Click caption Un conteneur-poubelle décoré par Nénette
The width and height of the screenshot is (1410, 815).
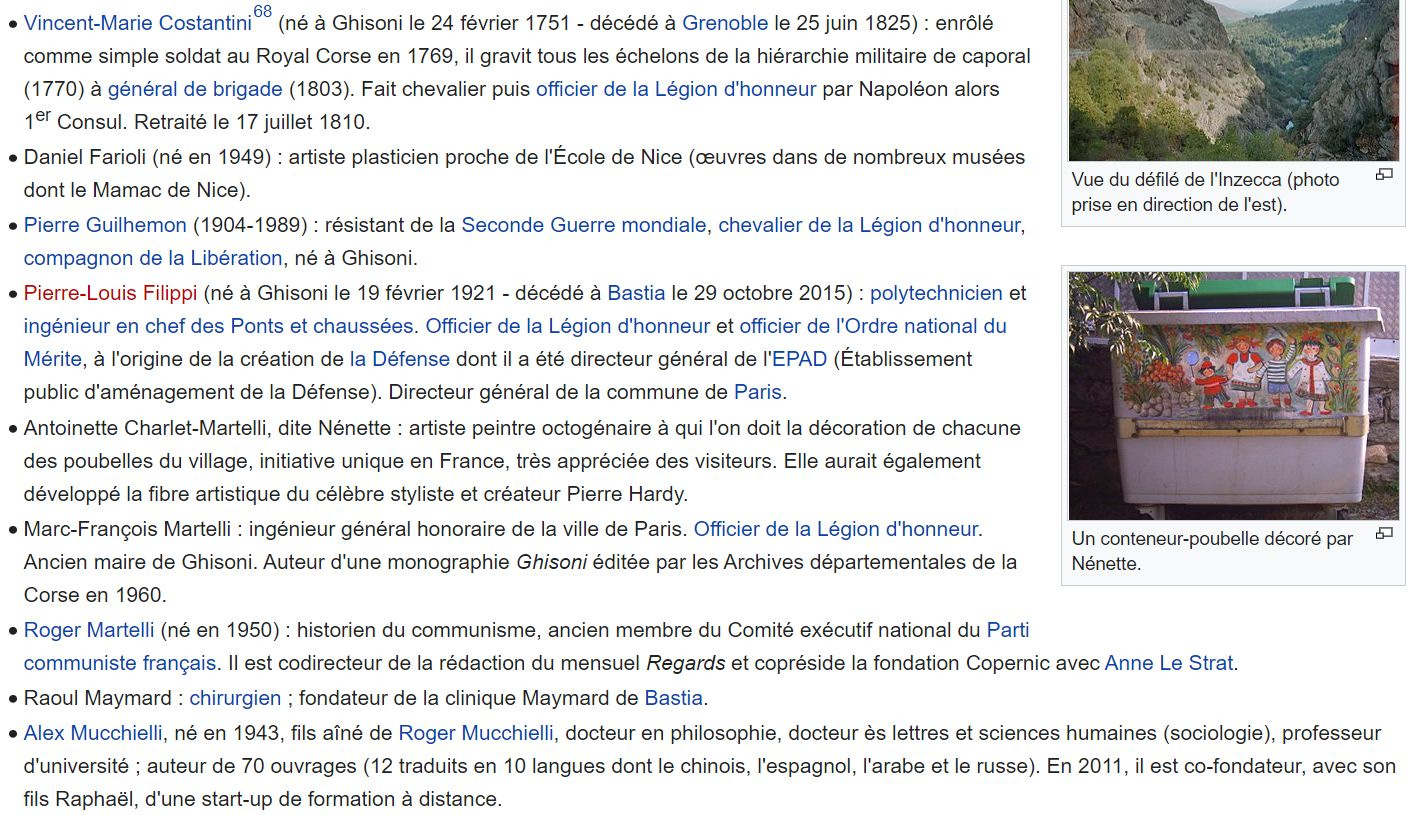point(1212,551)
